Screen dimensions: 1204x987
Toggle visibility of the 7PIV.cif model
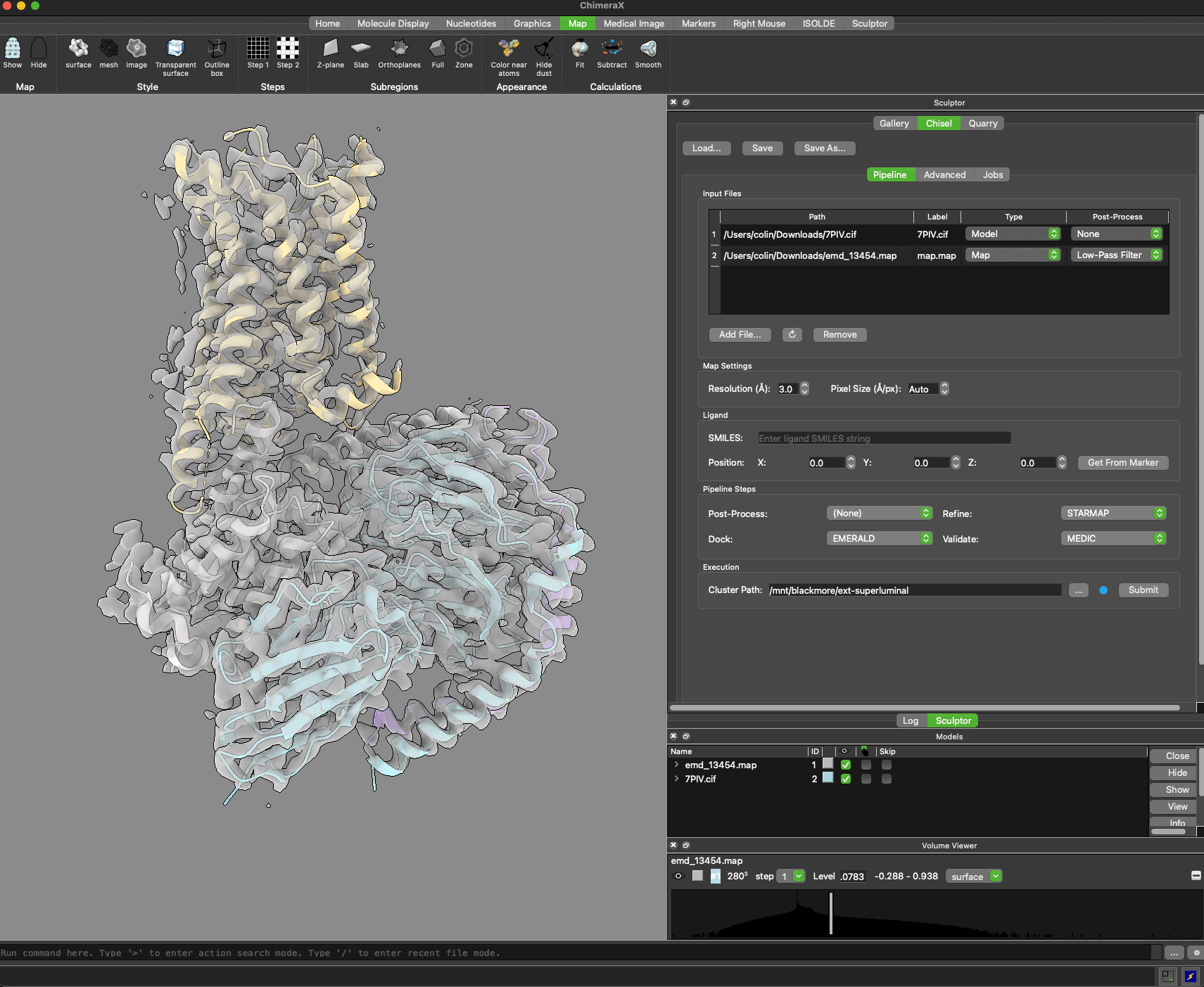coord(846,779)
